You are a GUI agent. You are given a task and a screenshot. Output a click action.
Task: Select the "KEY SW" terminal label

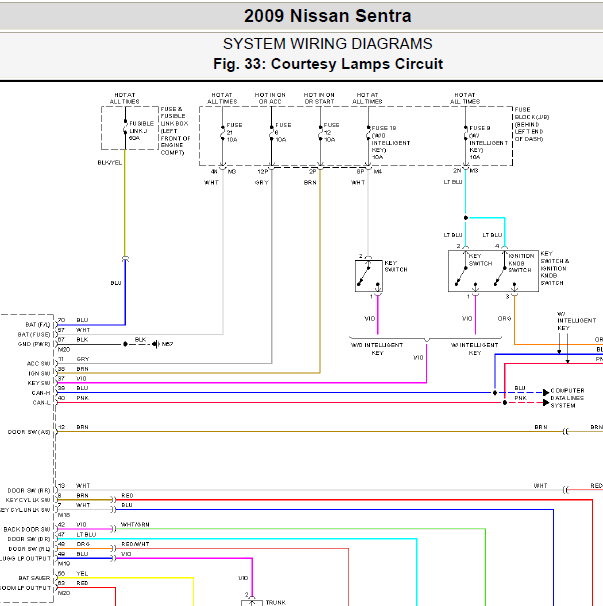tap(39, 383)
